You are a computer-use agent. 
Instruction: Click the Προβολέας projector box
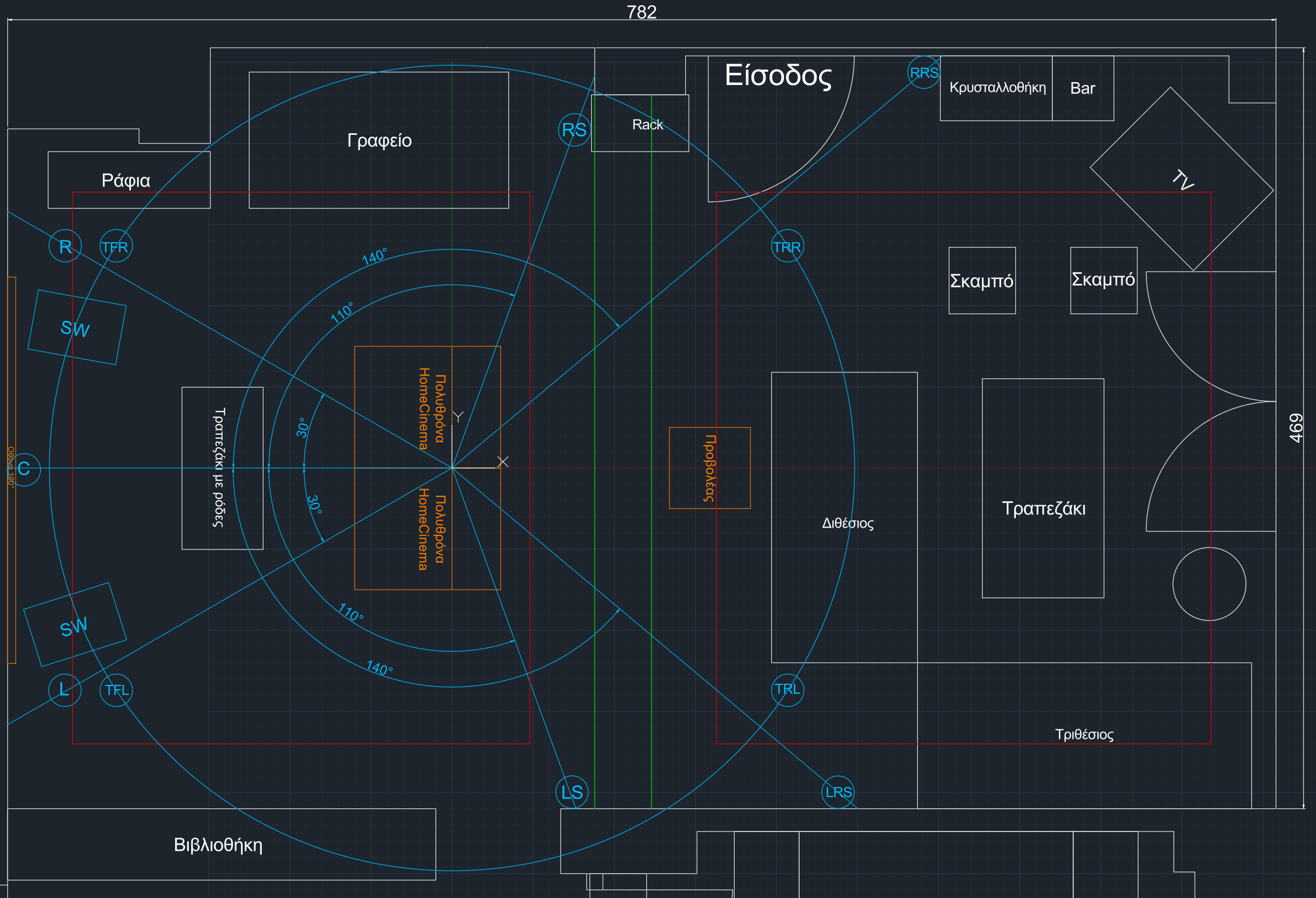(x=710, y=468)
